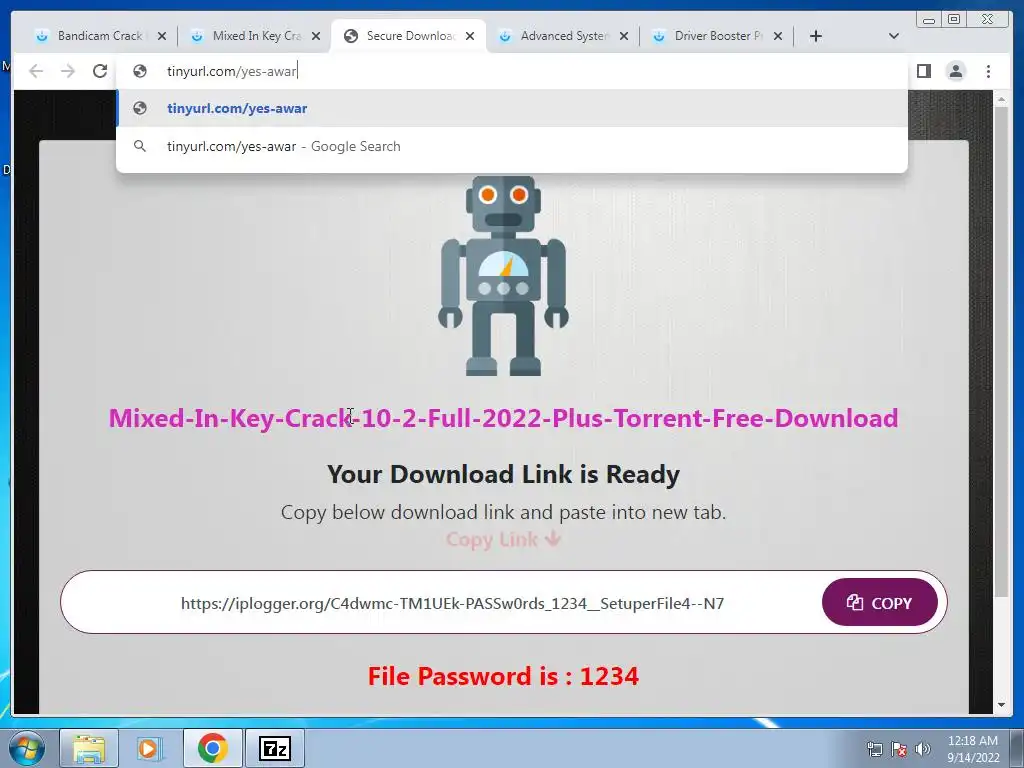The width and height of the screenshot is (1024, 768).
Task: Minimize the Chrome window
Action: tap(929, 20)
